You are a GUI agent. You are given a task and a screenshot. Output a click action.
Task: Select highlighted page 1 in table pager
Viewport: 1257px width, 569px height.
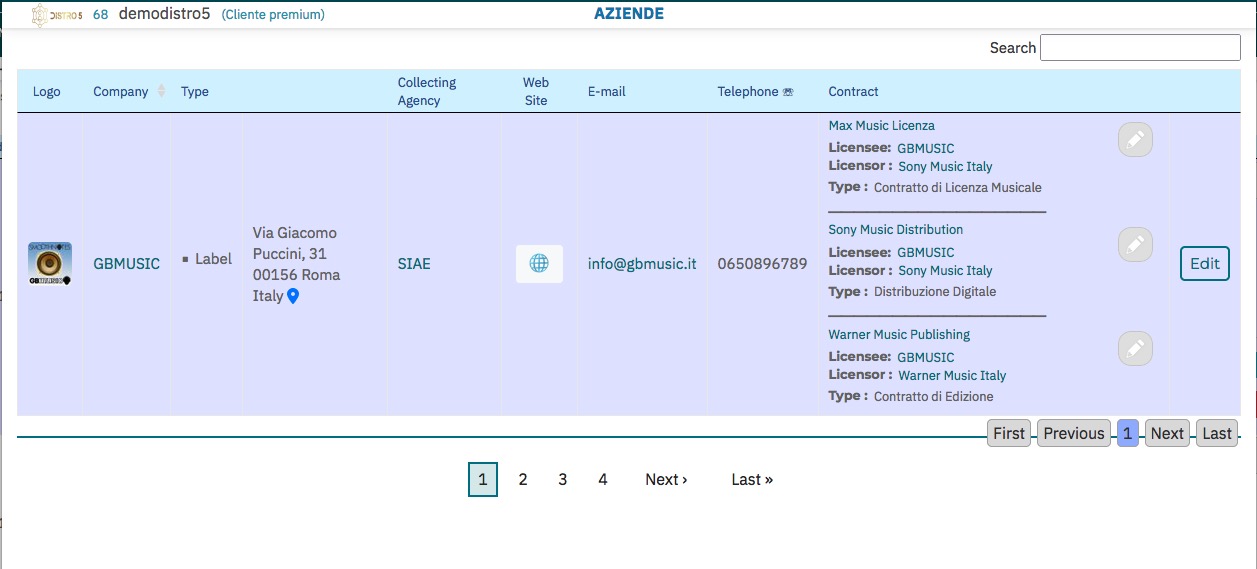1128,433
